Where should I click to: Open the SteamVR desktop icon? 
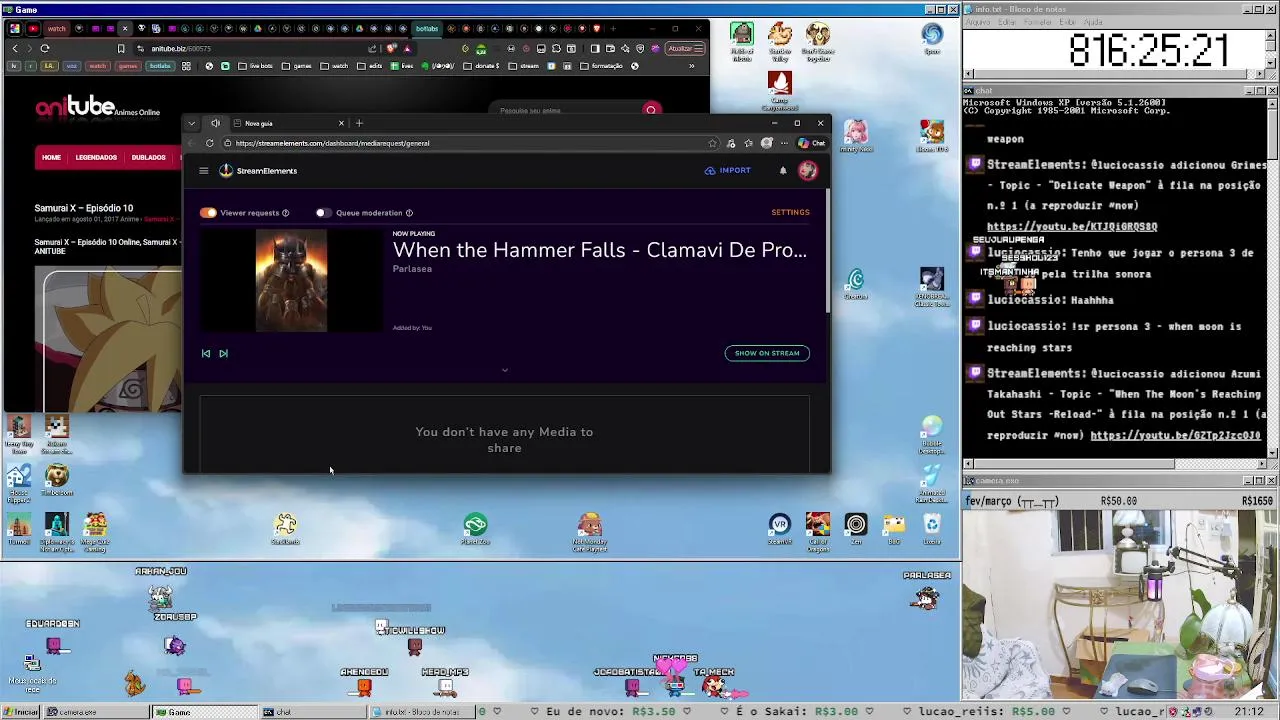coord(780,528)
